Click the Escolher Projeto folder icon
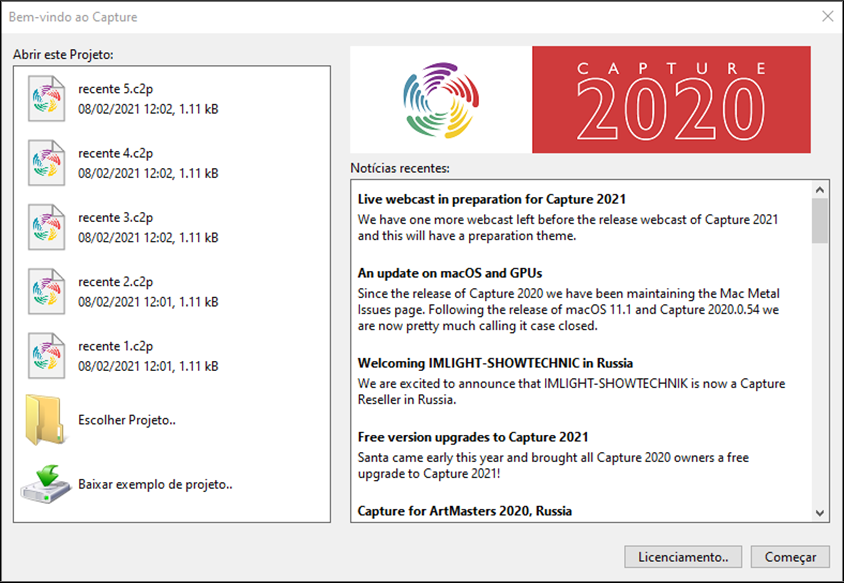The height and width of the screenshot is (583, 844). click(x=45, y=420)
